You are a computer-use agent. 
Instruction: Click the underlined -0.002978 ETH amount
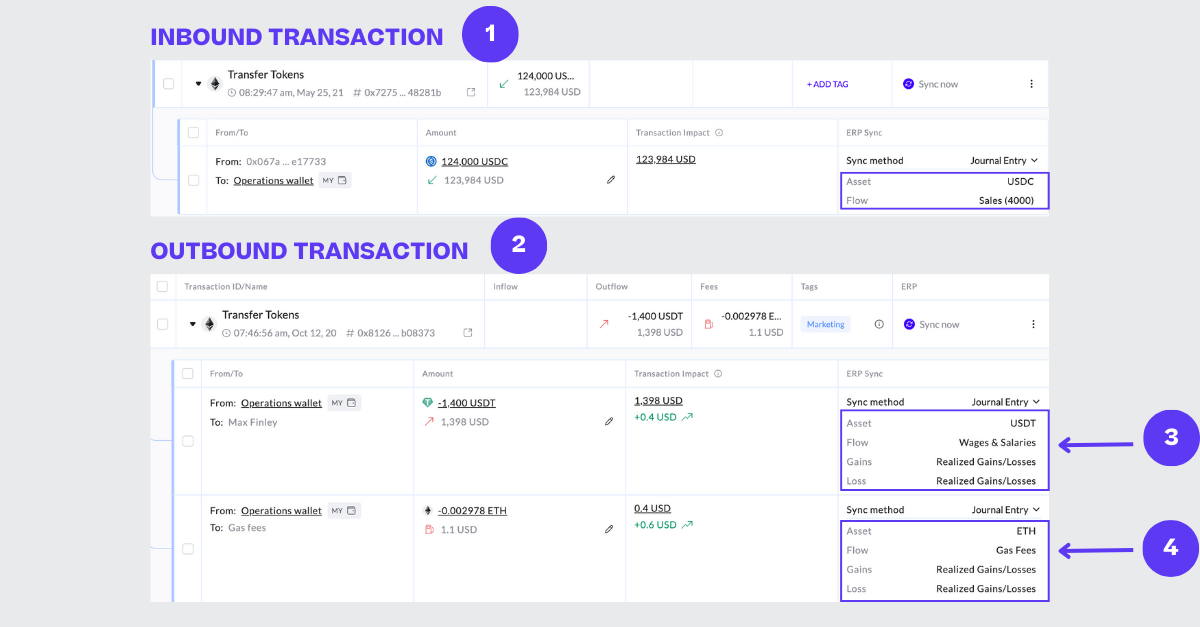point(472,510)
